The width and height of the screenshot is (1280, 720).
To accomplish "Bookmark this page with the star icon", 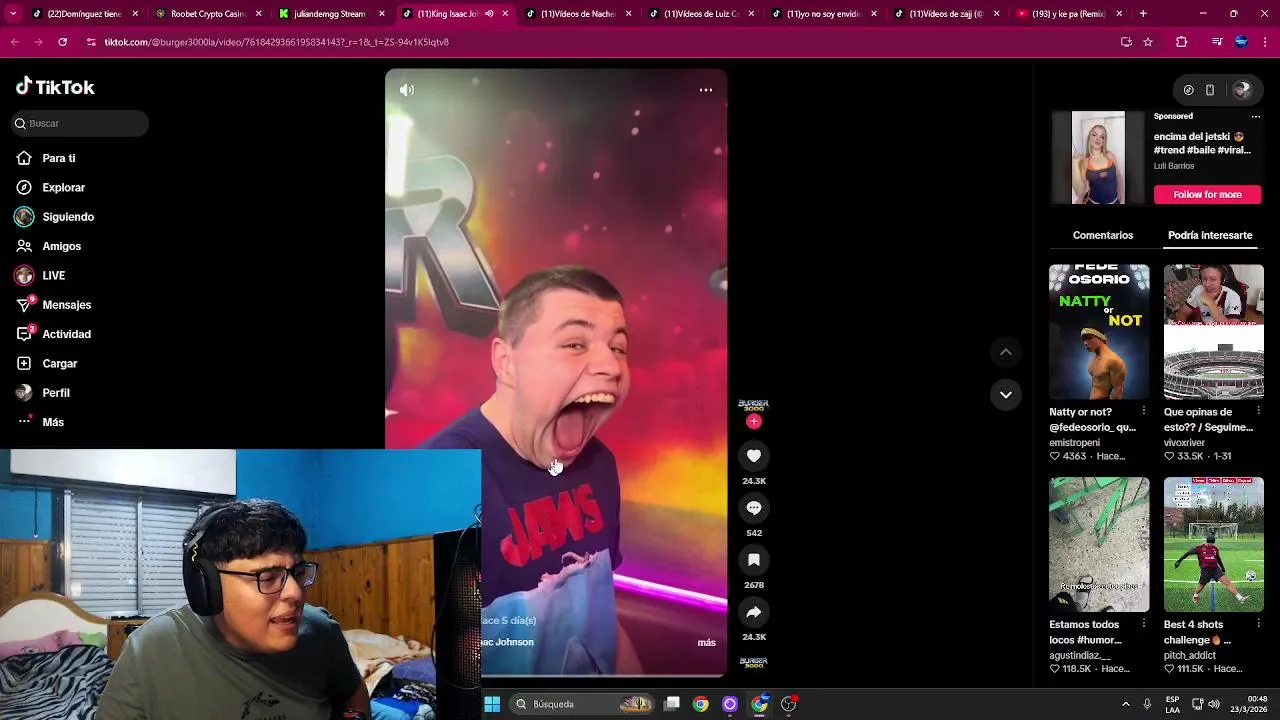I will click(x=1148, y=42).
